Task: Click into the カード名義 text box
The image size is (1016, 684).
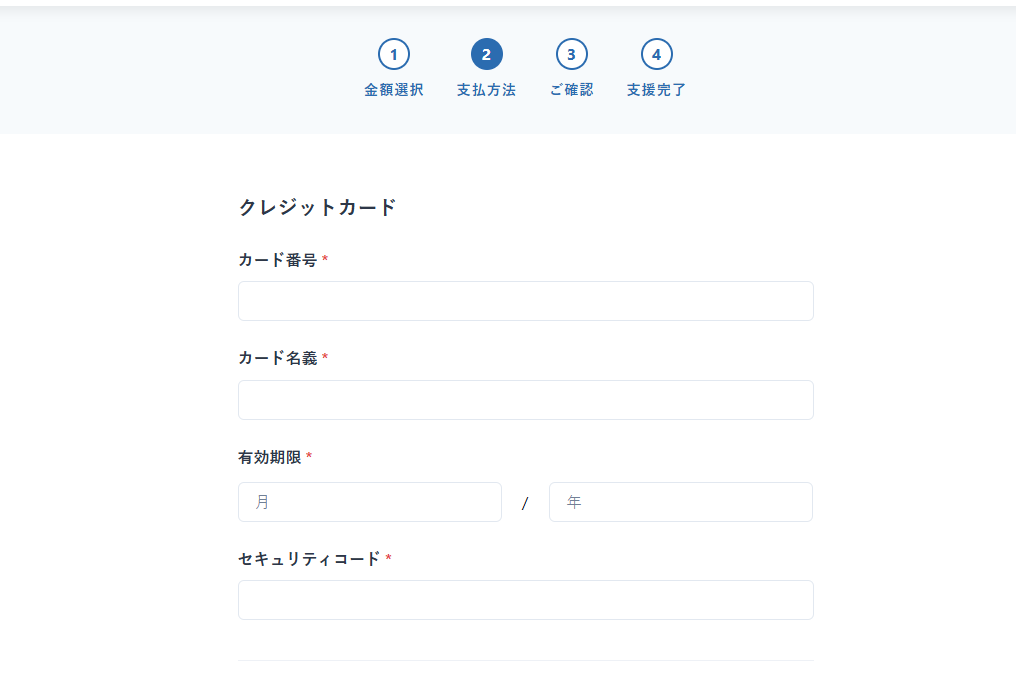Action: coord(525,400)
